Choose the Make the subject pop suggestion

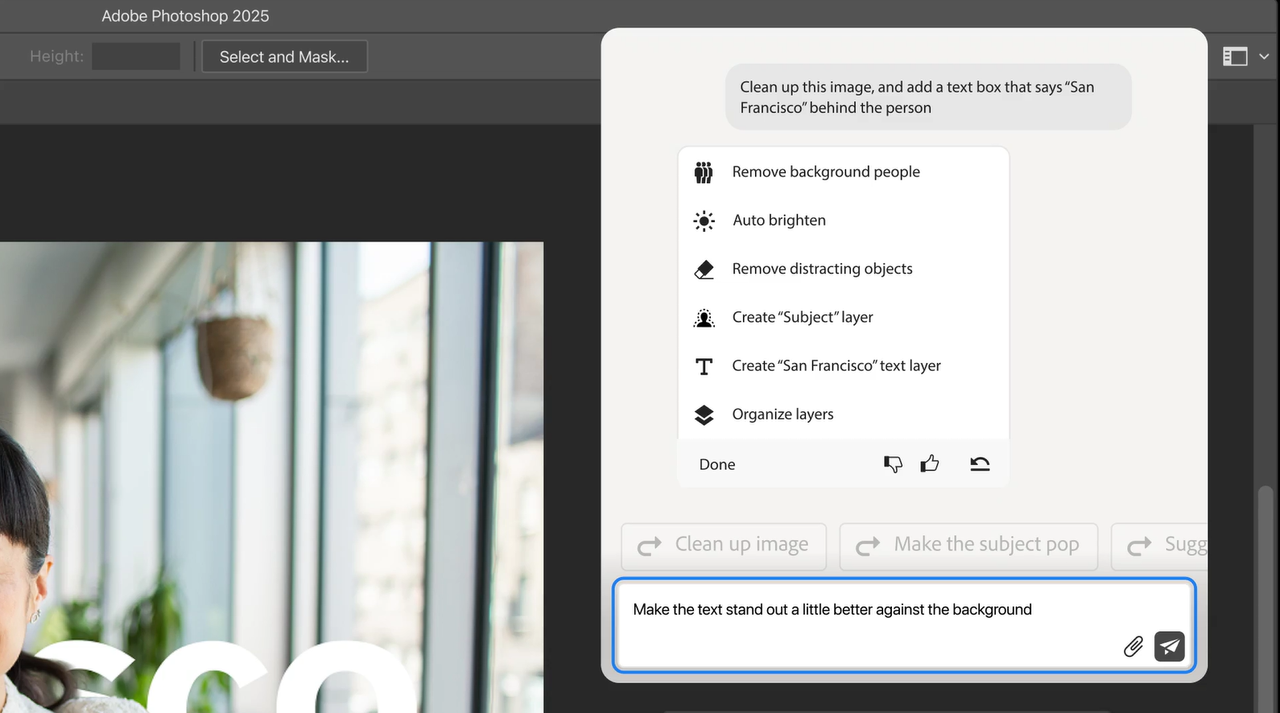coord(969,546)
